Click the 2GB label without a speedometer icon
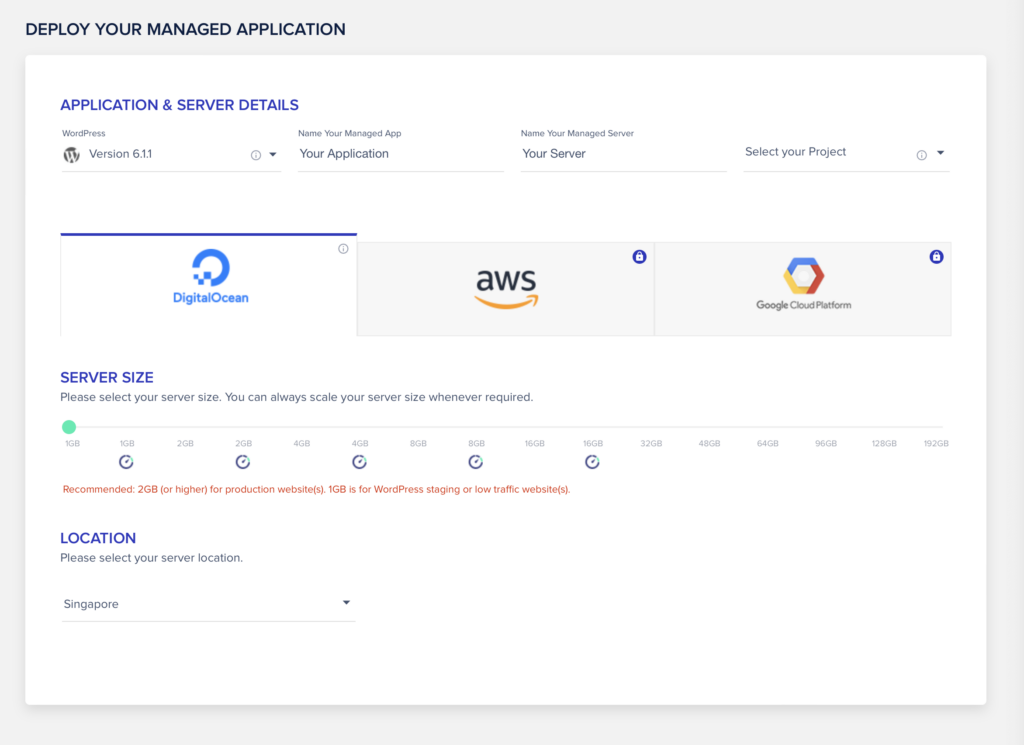1024x745 pixels. (185, 443)
